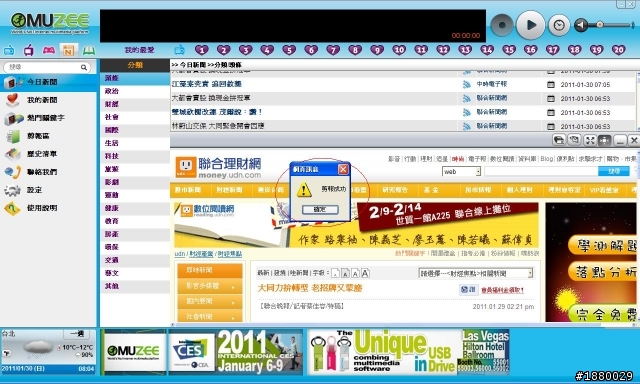Select favorite heart number 10
This screenshot has height=384, width=640.
(399, 50)
